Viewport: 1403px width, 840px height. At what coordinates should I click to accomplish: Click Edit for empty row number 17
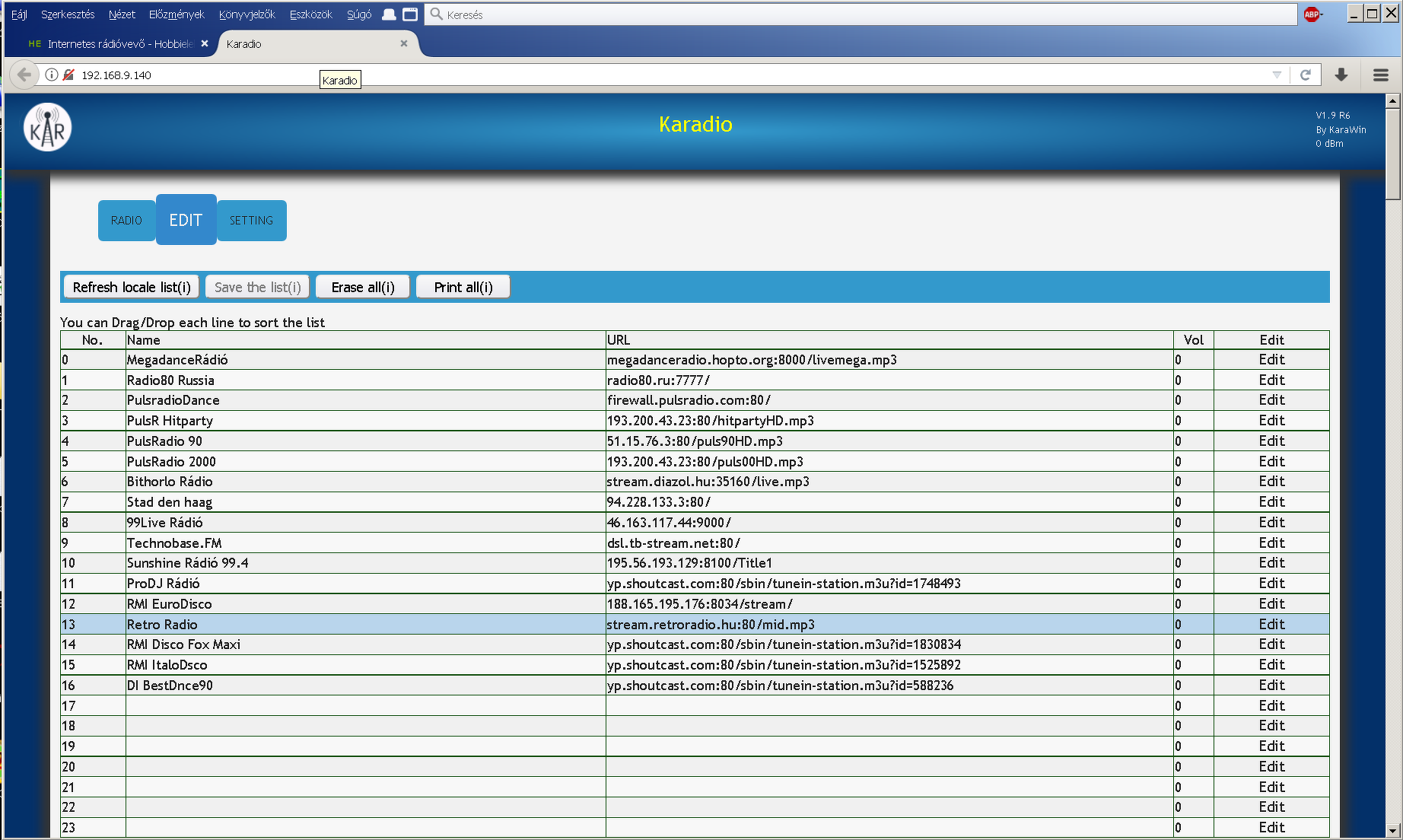(1271, 706)
